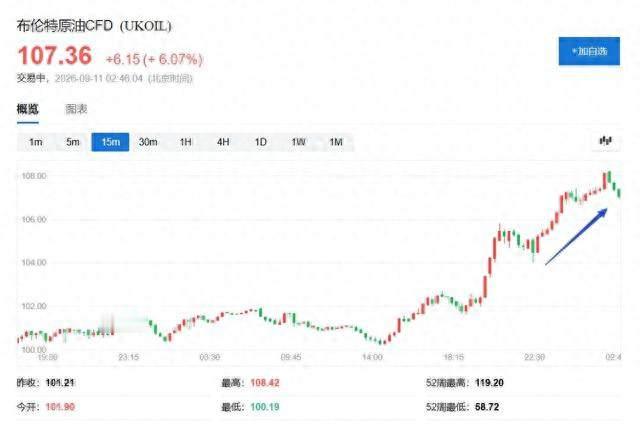
Task: Click the 52周最低 value 58.72
Action: click(x=487, y=407)
